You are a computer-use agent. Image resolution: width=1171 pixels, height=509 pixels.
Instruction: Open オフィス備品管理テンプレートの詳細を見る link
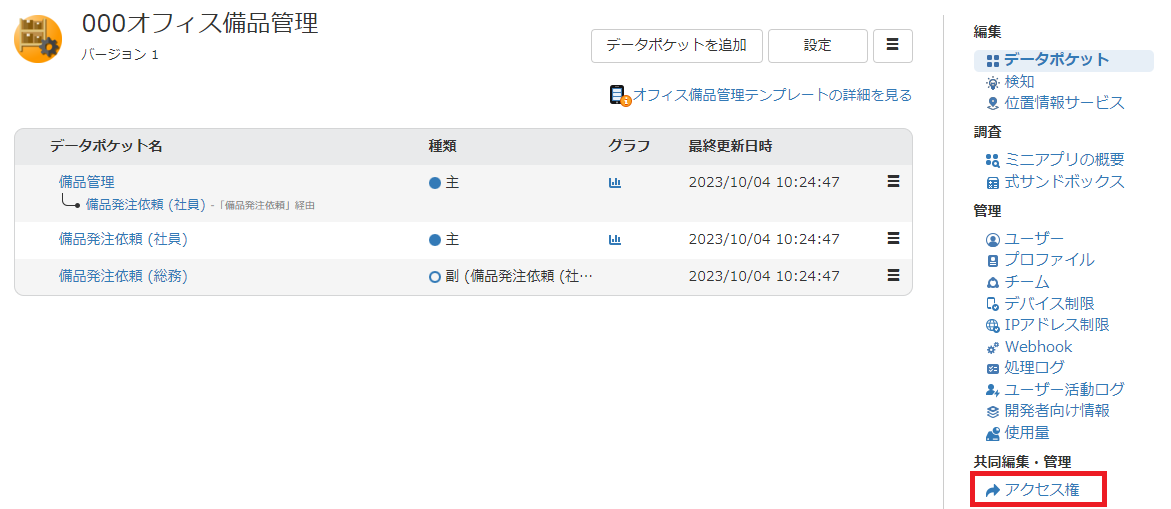click(x=772, y=96)
